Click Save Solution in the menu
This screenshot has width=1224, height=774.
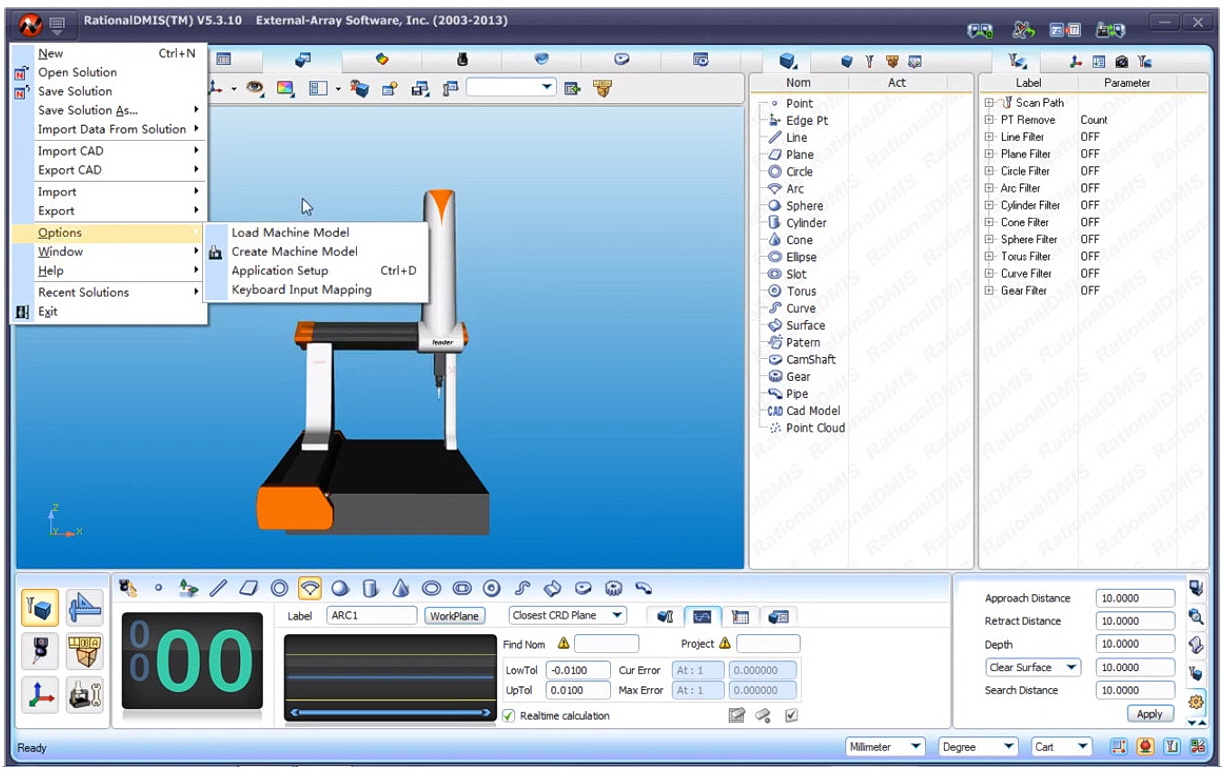pos(110,91)
